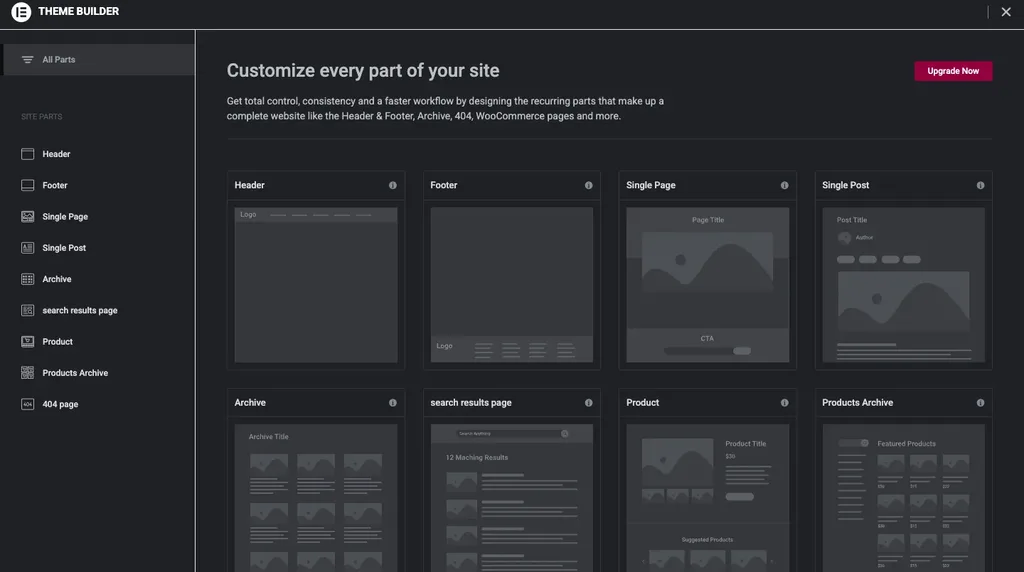Click heading Customize every part of your site

(363, 71)
